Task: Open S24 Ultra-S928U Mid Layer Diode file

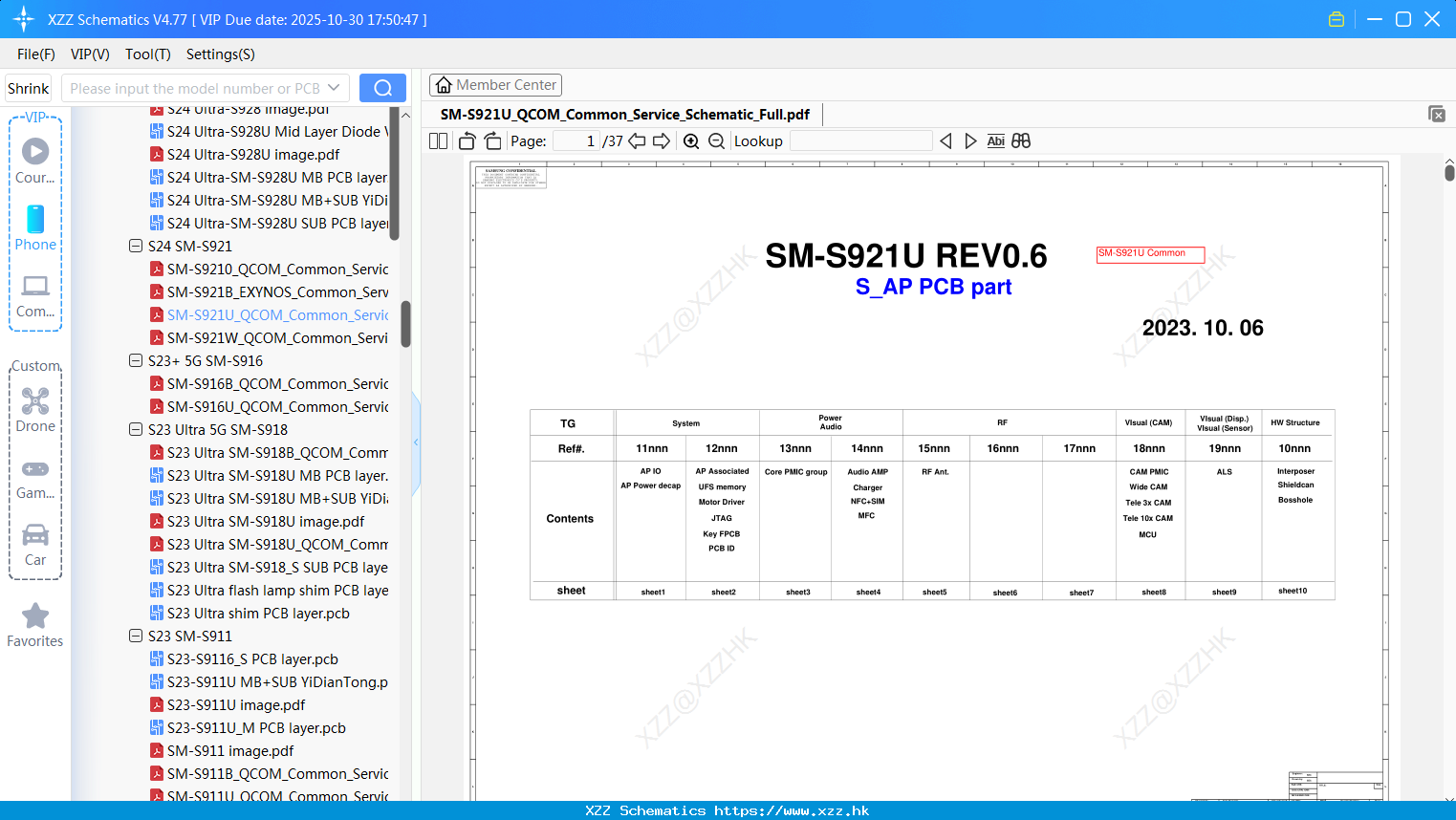Action: tap(270, 131)
